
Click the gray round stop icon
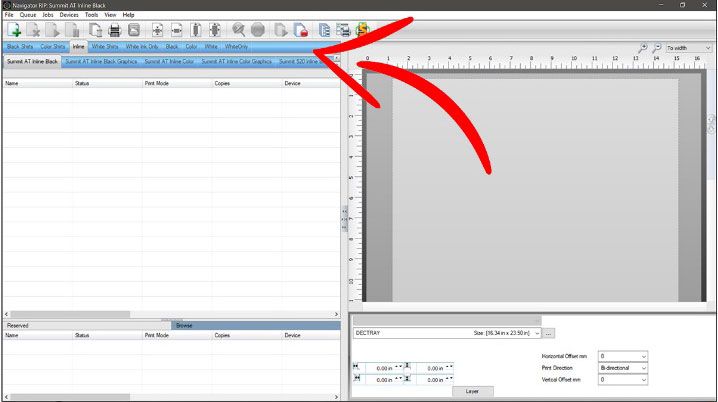point(257,30)
